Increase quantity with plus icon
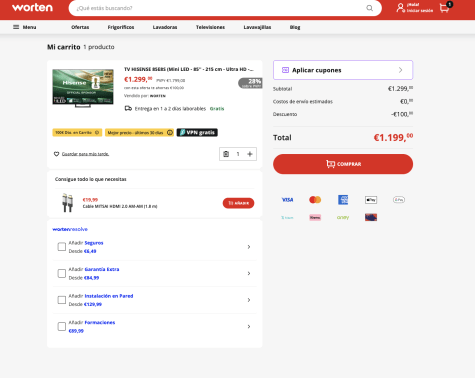The height and width of the screenshot is (378, 475). pyautogui.click(x=250, y=154)
